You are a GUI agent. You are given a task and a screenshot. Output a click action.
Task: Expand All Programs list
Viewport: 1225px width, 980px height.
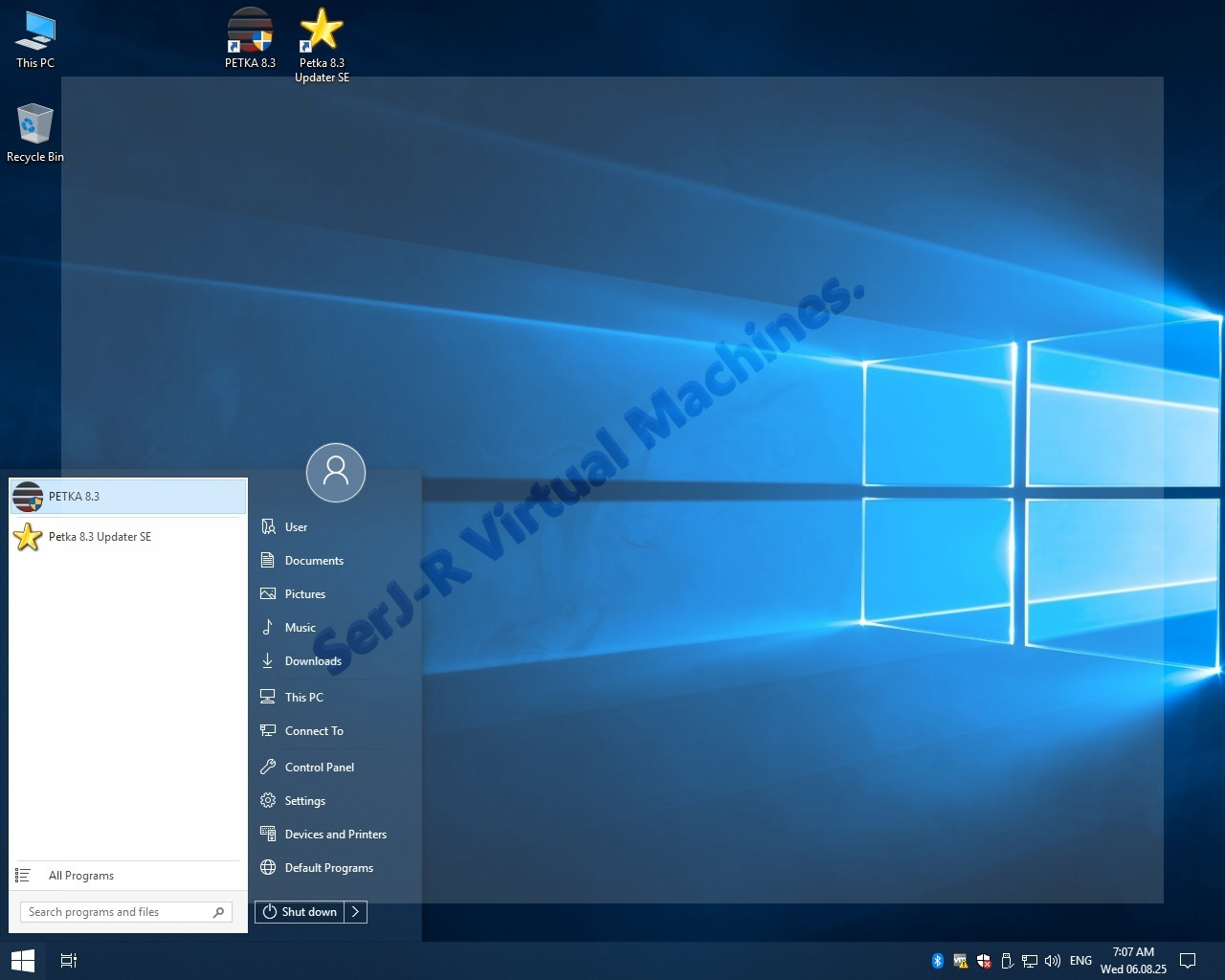80,876
